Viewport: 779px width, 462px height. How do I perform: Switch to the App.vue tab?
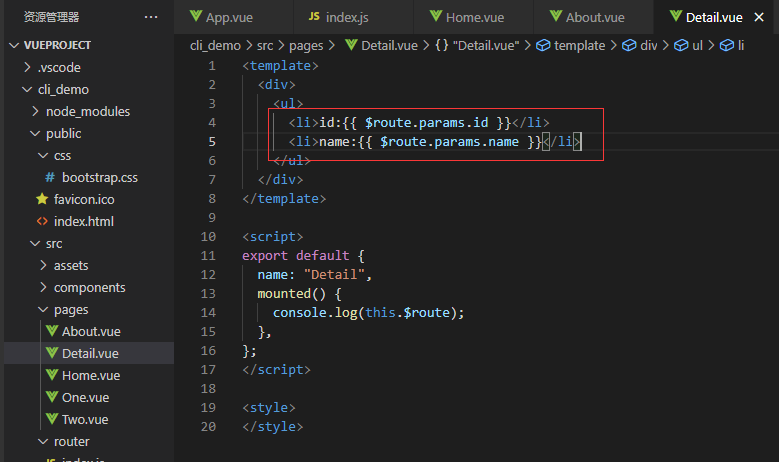tap(234, 17)
